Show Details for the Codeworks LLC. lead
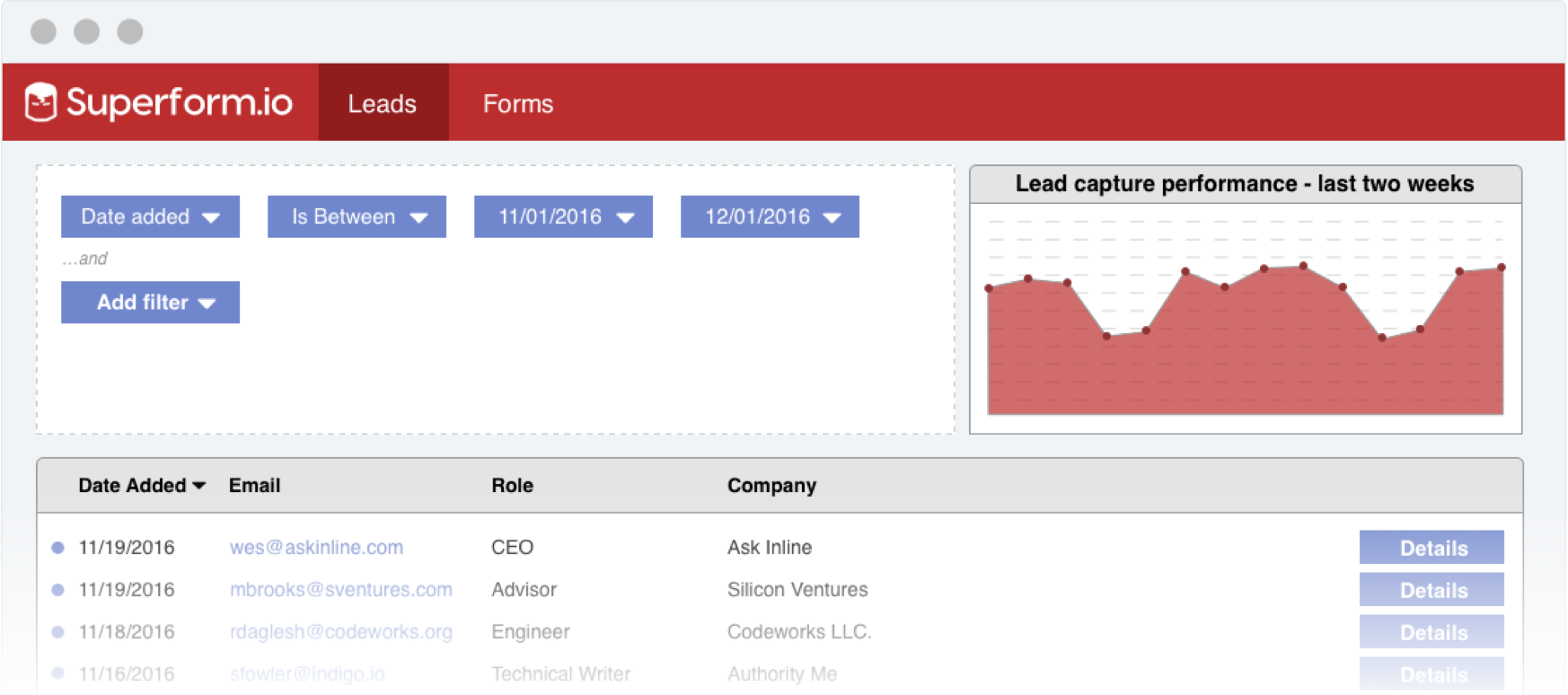Image resolution: width=1568 pixels, height=695 pixels. [1431, 632]
